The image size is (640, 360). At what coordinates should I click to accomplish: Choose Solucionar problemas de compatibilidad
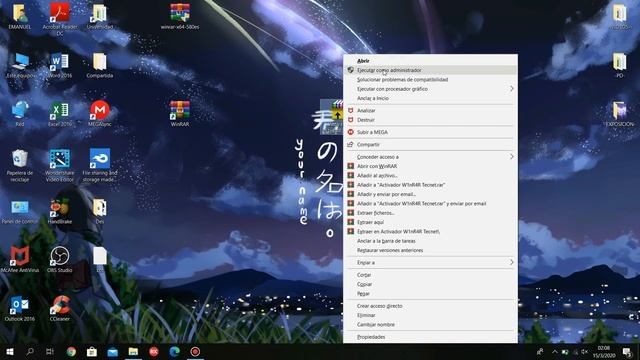tap(431, 80)
